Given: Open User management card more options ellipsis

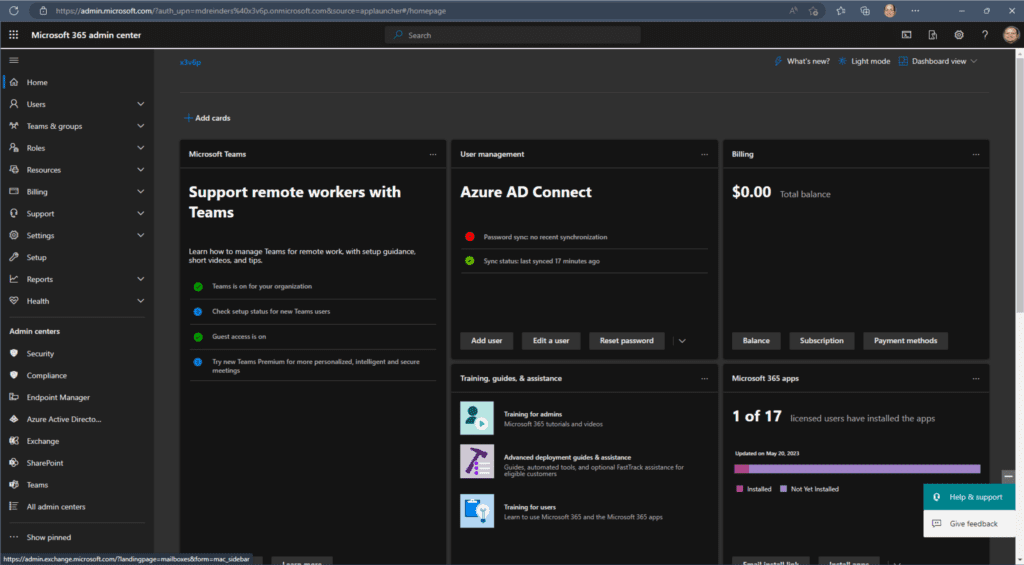Looking at the screenshot, I should point(705,154).
